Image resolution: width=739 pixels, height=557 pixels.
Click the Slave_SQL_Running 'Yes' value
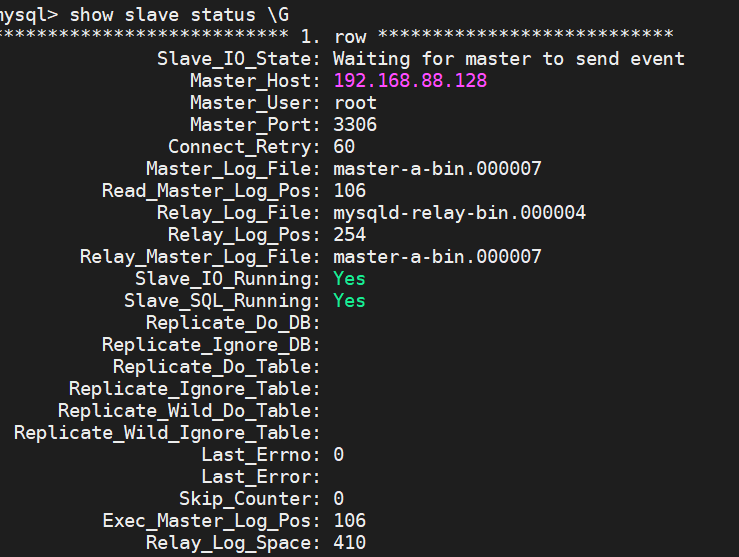[x=349, y=301]
